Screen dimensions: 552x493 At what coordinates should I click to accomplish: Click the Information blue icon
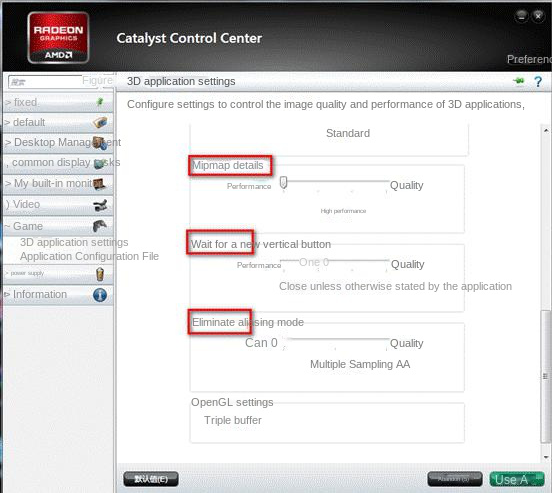(100, 295)
